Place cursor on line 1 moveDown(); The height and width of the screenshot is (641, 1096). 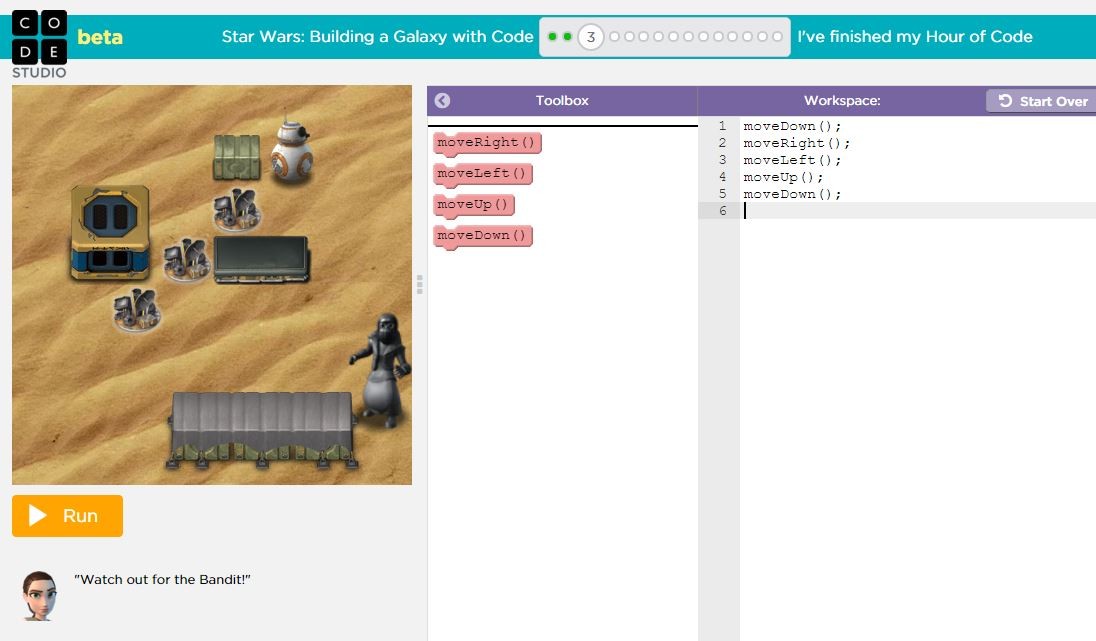(792, 126)
